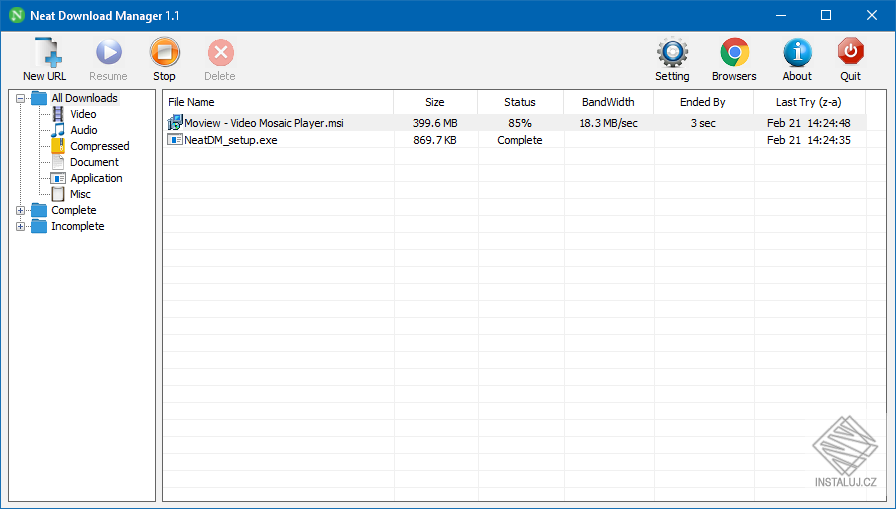Screen dimensions: 896x509
Task: Select the NeatDM_setup.exe download entry
Action: coord(230,140)
